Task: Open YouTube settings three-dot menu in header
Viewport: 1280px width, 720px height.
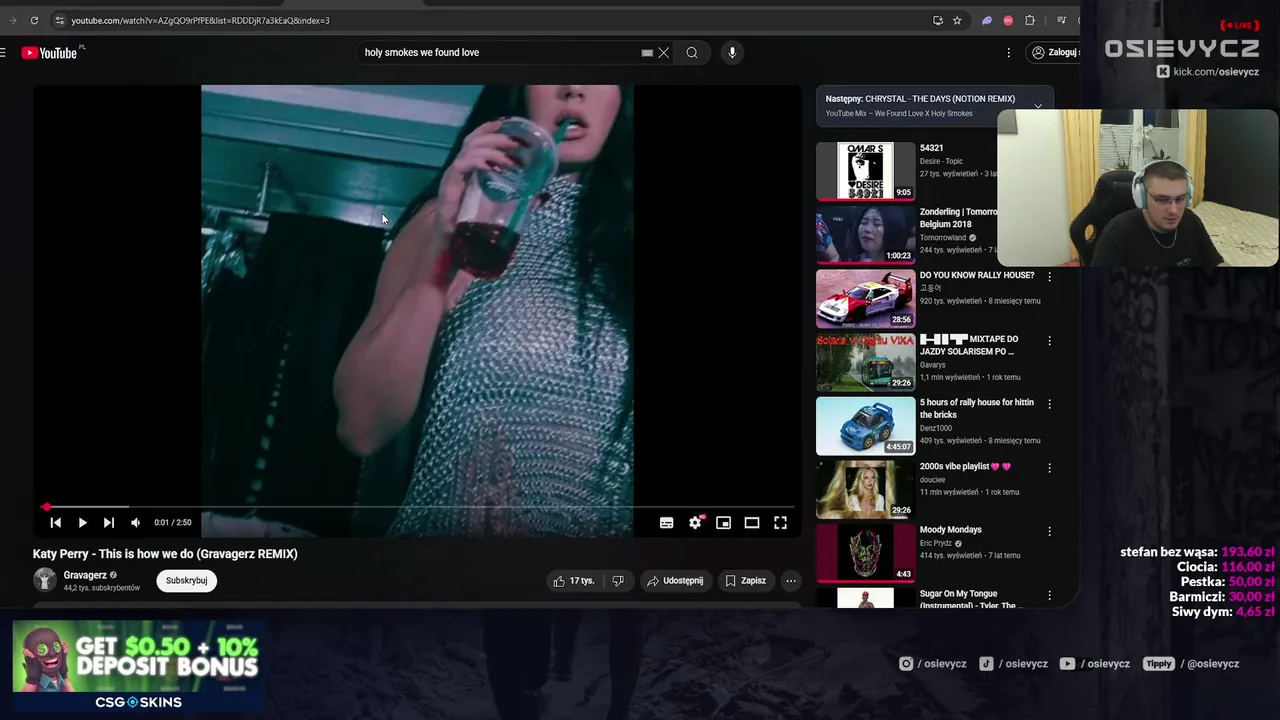Action: coord(1008,53)
